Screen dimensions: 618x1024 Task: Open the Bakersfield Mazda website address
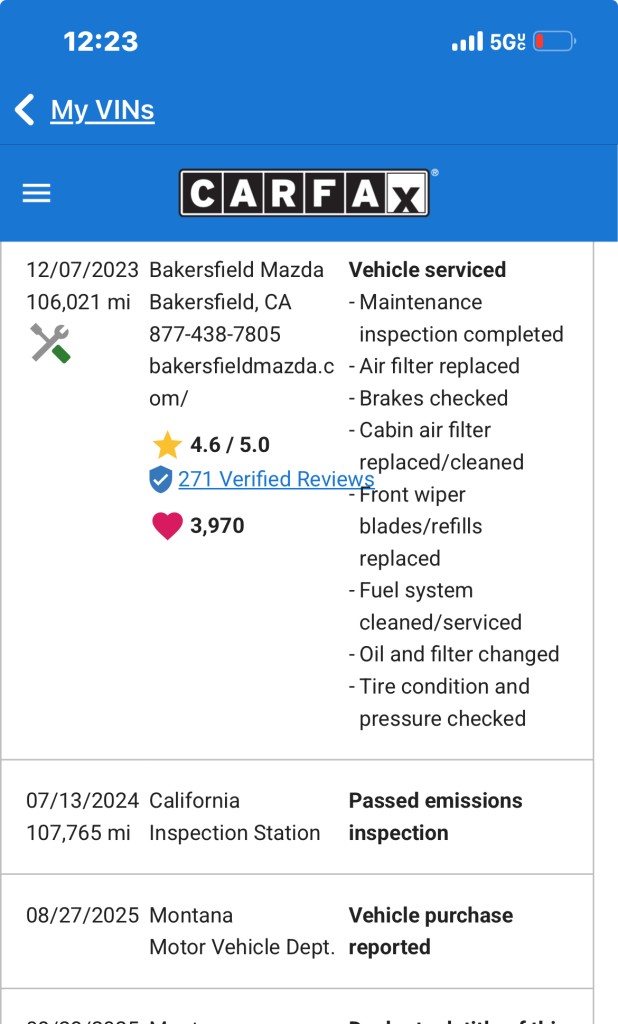coord(241,382)
